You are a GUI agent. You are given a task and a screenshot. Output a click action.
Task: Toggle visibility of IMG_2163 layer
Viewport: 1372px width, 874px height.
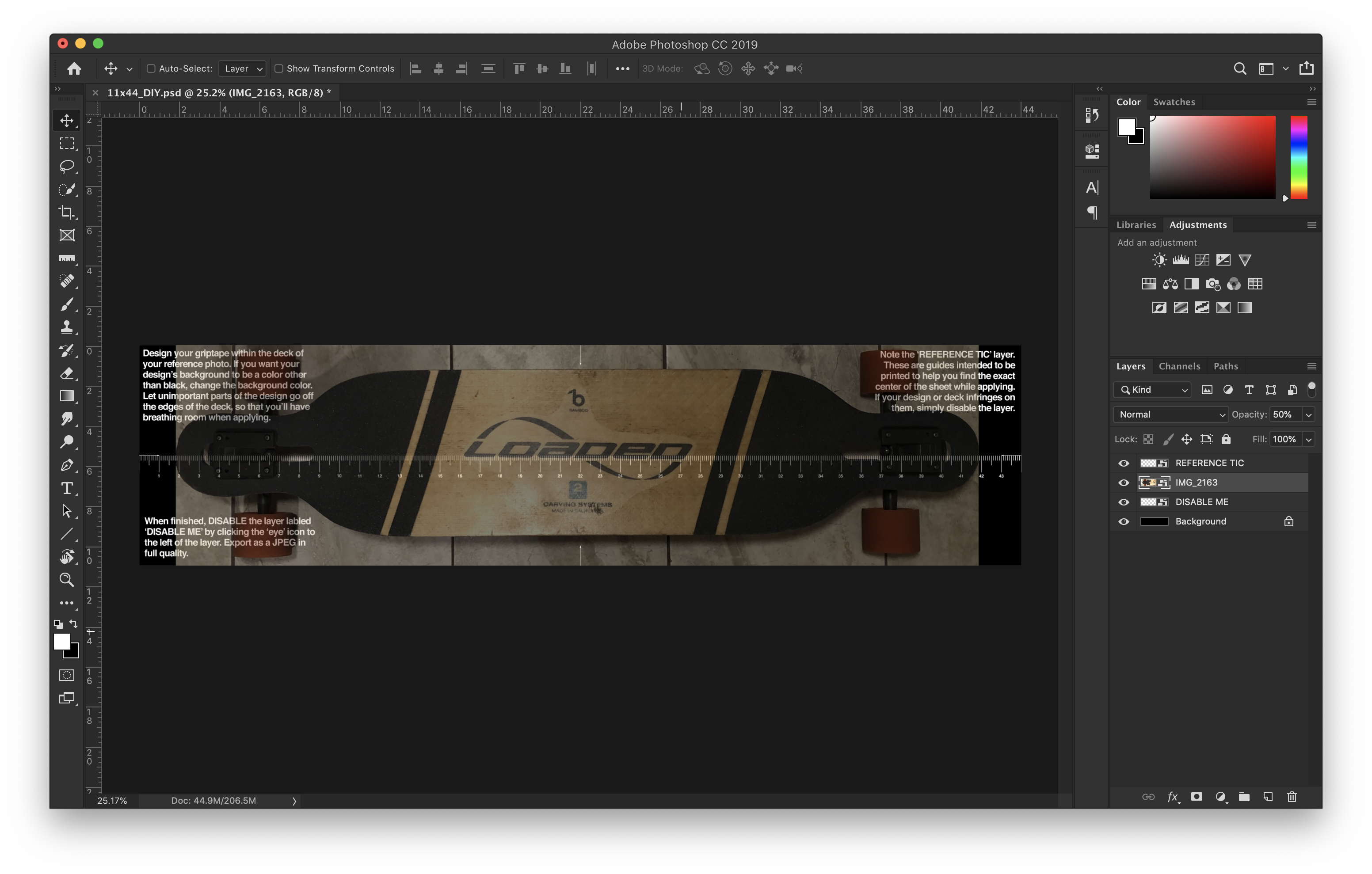[x=1124, y=482]
